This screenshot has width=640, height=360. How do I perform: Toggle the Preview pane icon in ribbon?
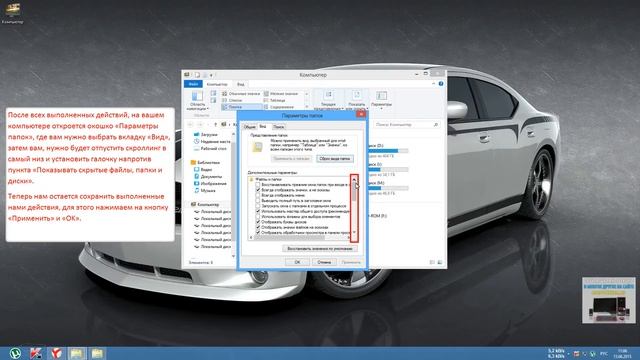tap(213, 93)
